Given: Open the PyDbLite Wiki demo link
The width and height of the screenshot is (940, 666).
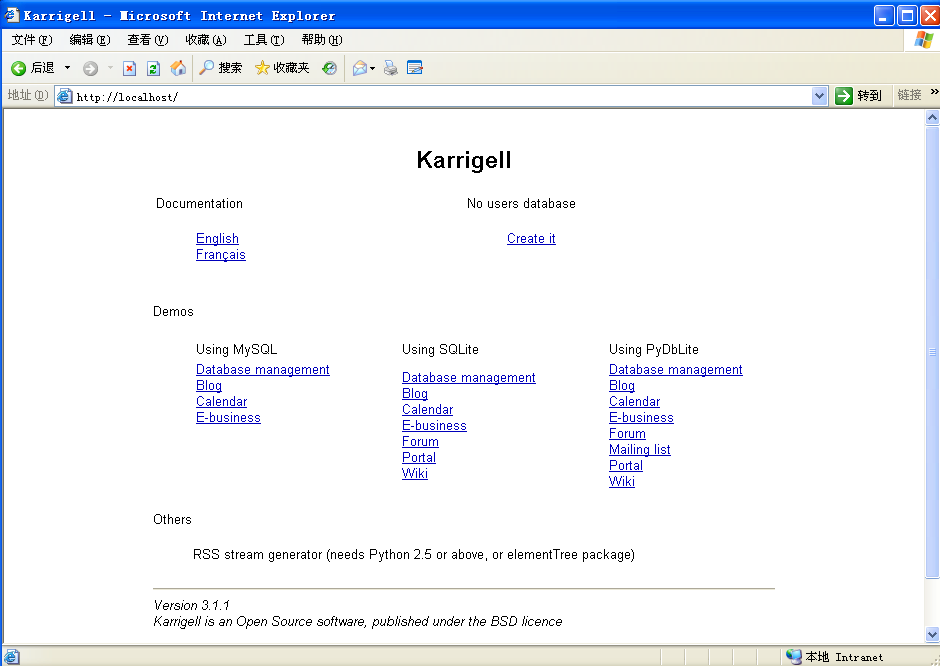Looking at the screenshot, I should click(x=622, y=481).
